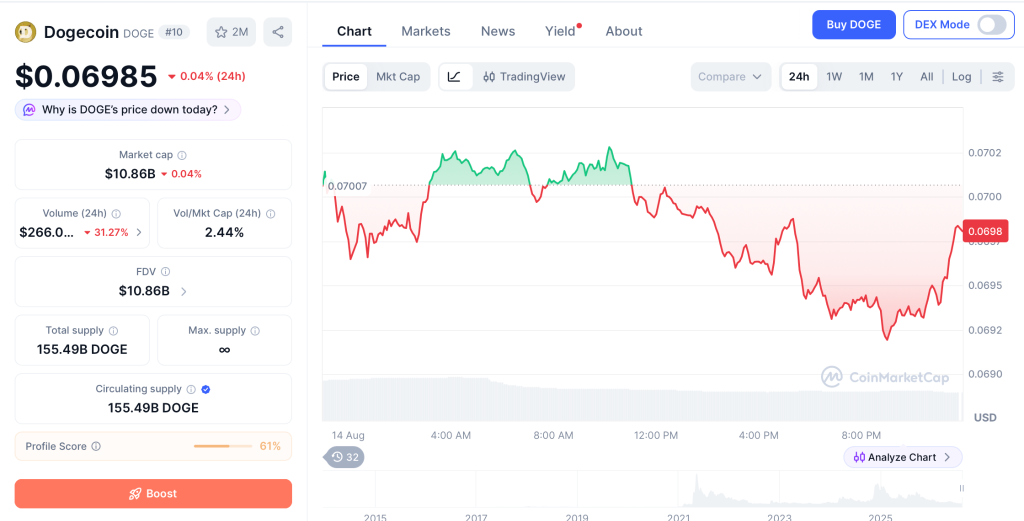Click the $0.06985 price text
The height and width of the screenshot is (521, 1024).
pos(86,76)
